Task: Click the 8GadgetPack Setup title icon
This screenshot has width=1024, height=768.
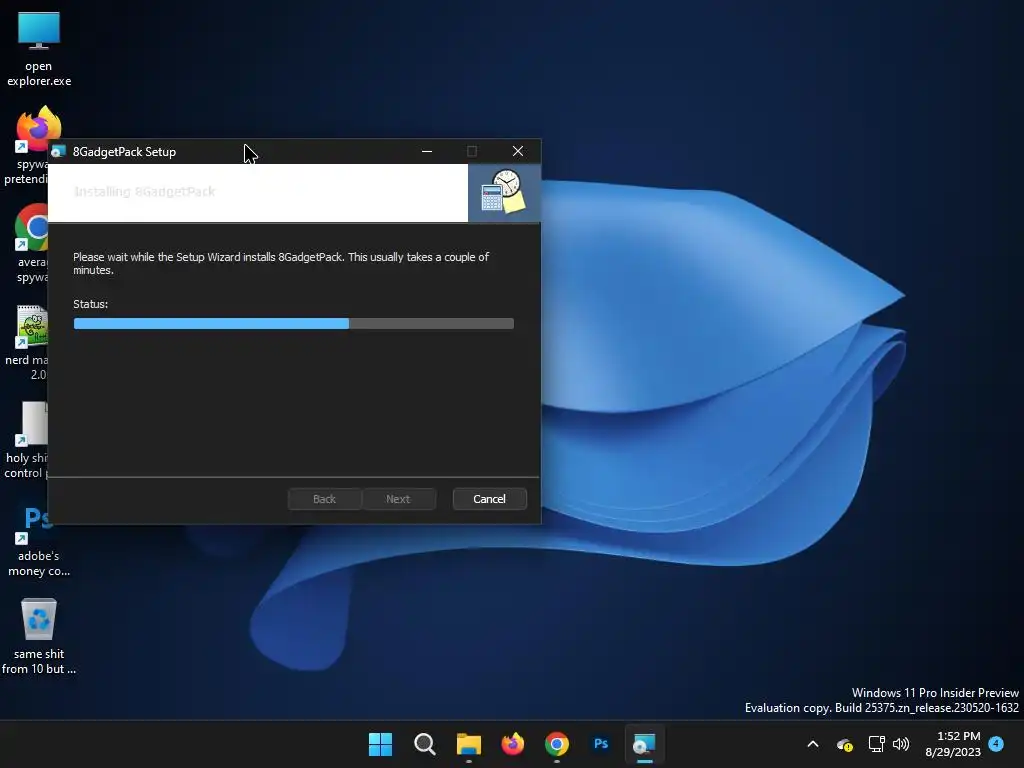Action: (x=59, y=152)
